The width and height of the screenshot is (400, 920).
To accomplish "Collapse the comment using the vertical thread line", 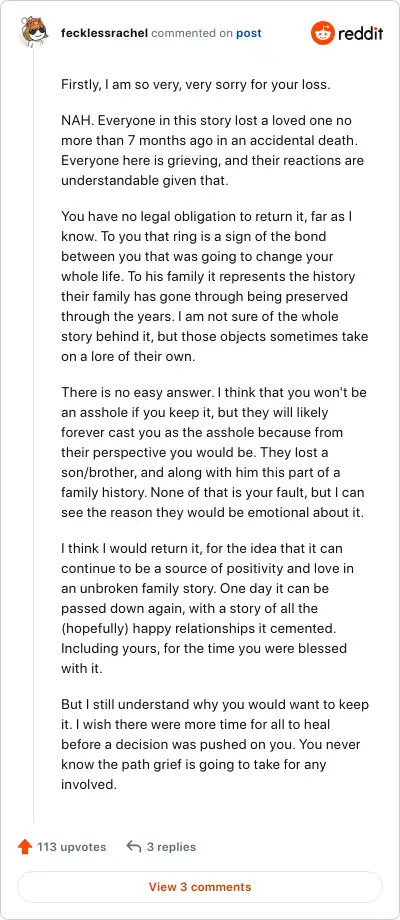I will tap(33, 436).
